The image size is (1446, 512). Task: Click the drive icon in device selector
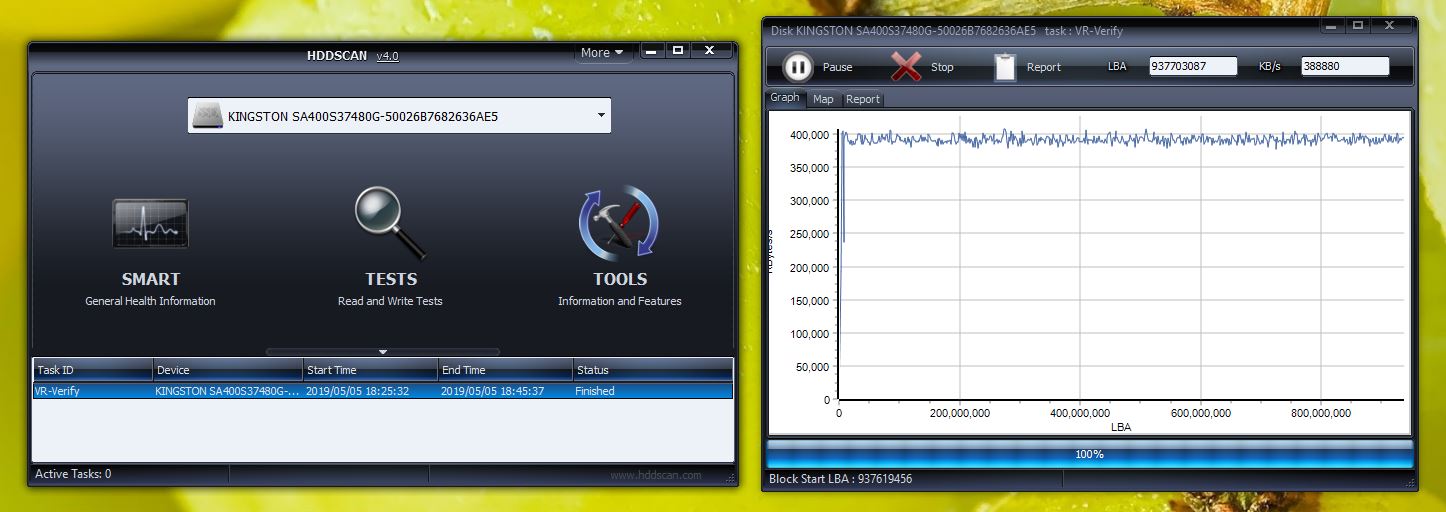(x=208, y=116)
